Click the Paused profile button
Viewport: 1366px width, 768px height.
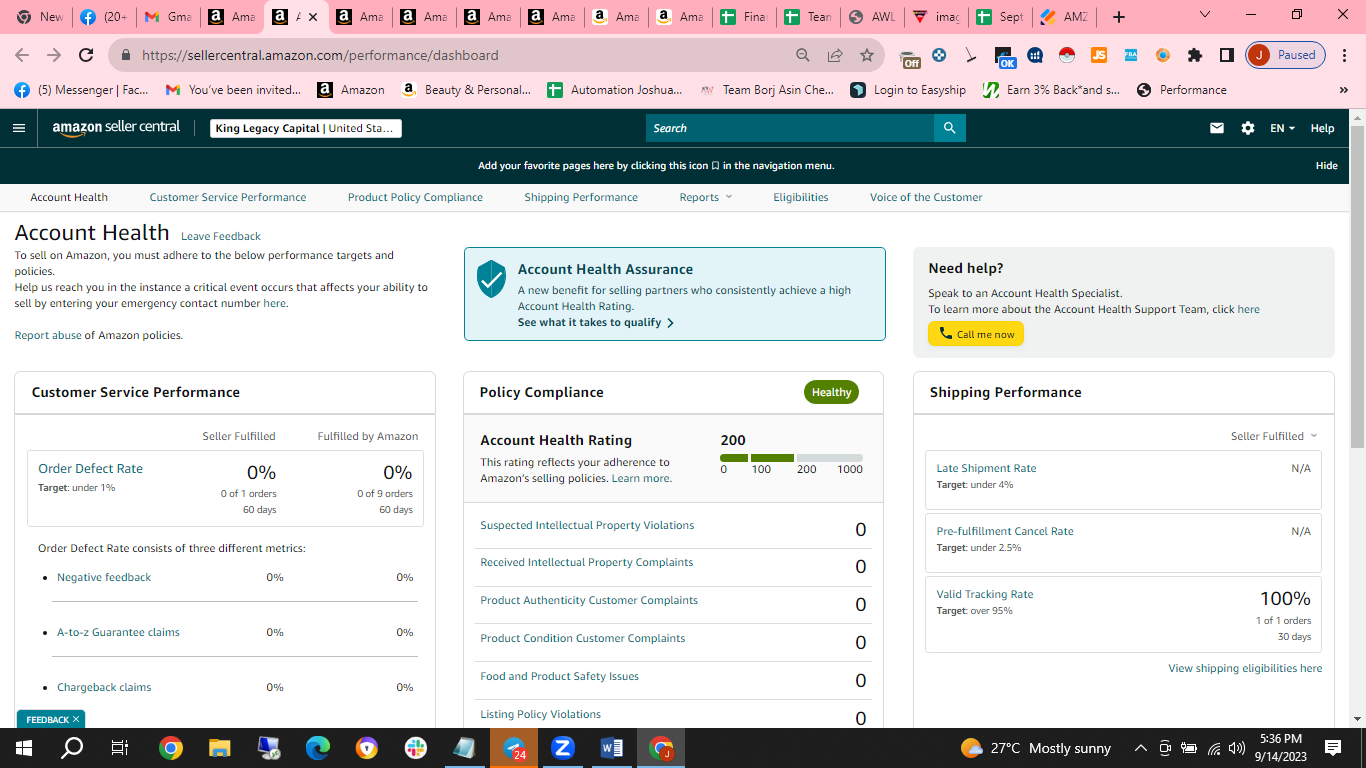pyautogui.click(x=1286, y=55)
